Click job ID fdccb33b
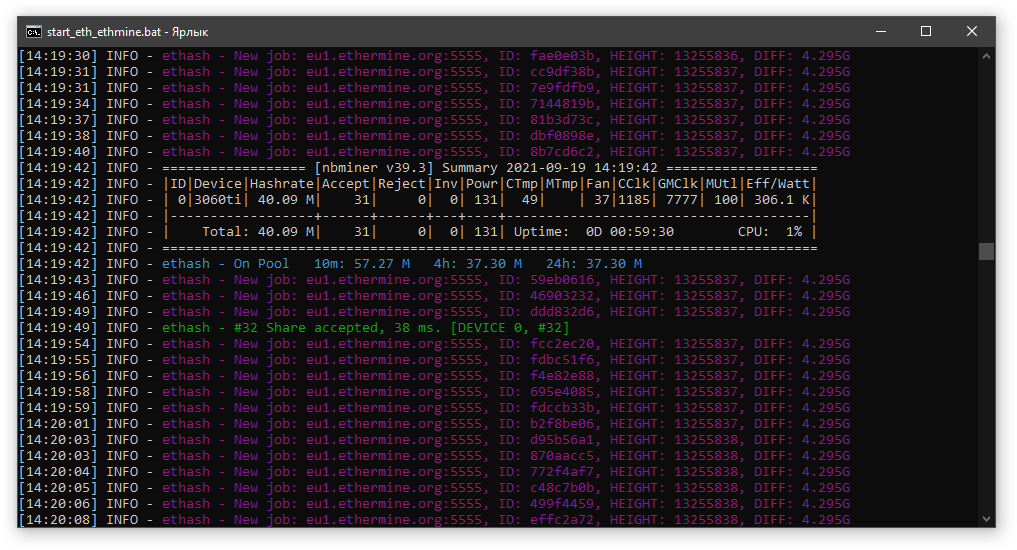The width and height of the screenshot is (1017, 550). point(562,408)
